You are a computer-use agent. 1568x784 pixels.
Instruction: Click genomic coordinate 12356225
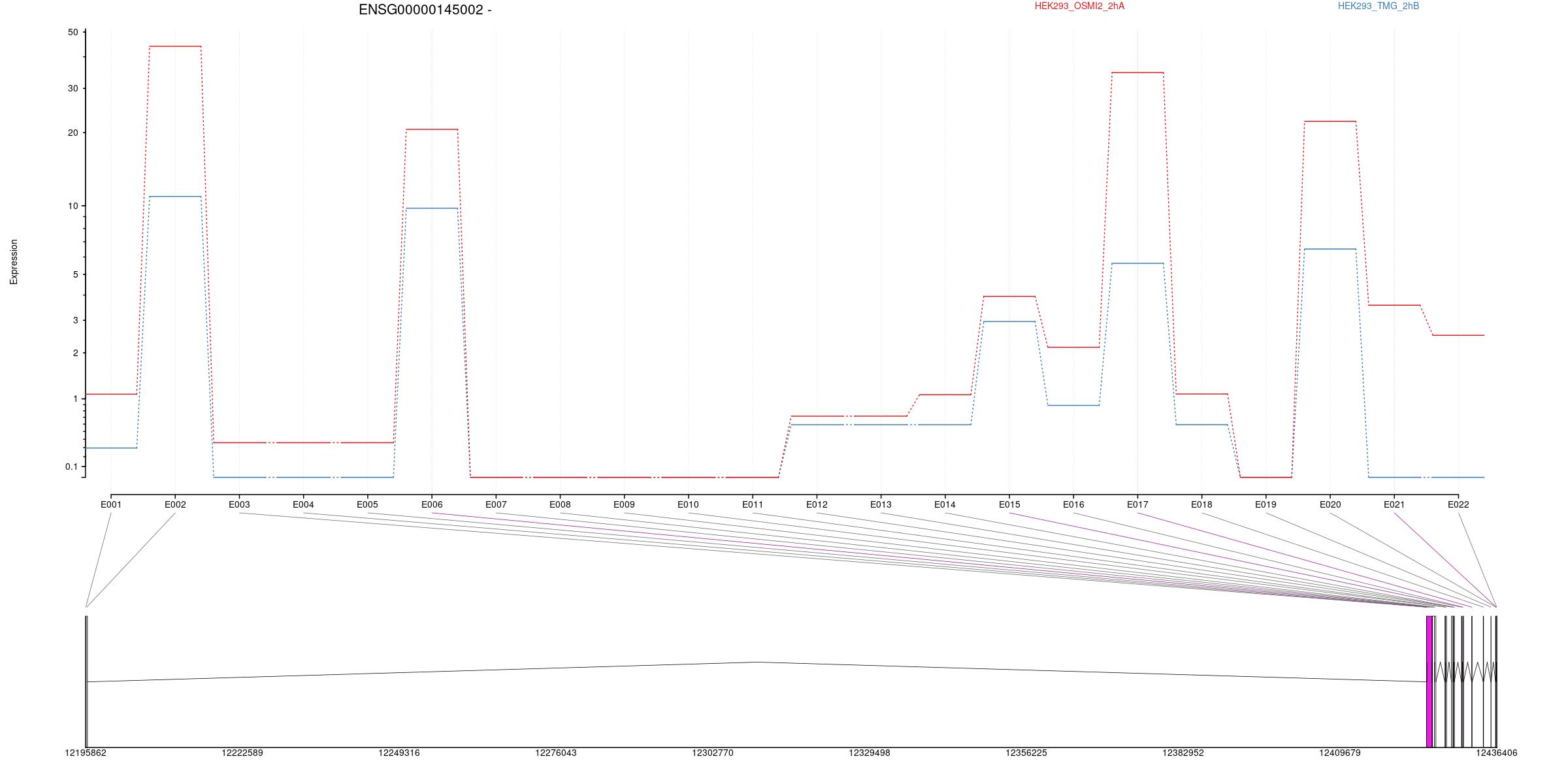(x=1026, y=753)
